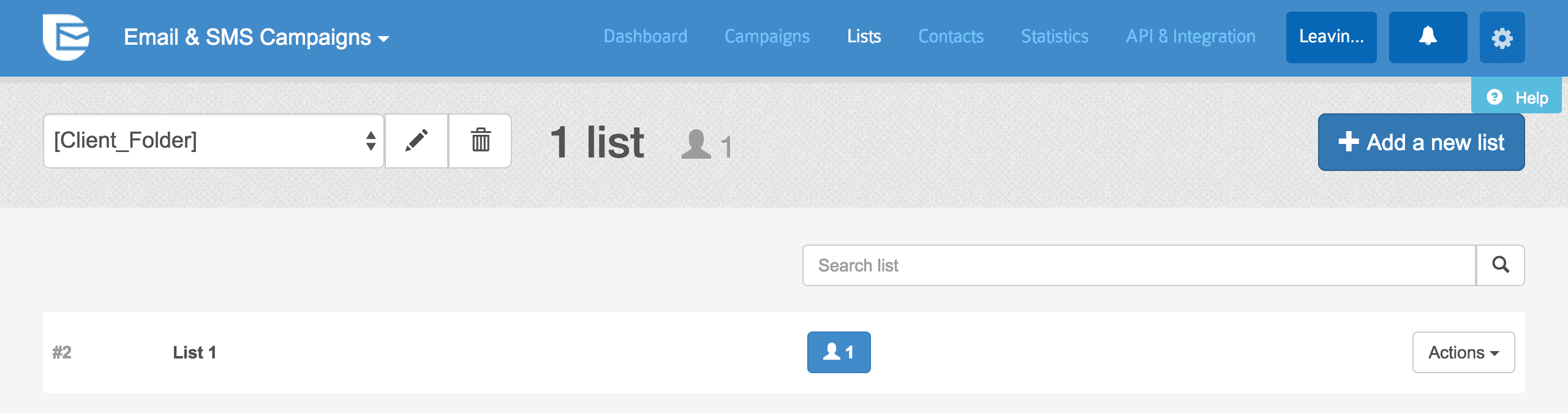
Task: Click the Leavin... button
Action: click(1331, 37)
